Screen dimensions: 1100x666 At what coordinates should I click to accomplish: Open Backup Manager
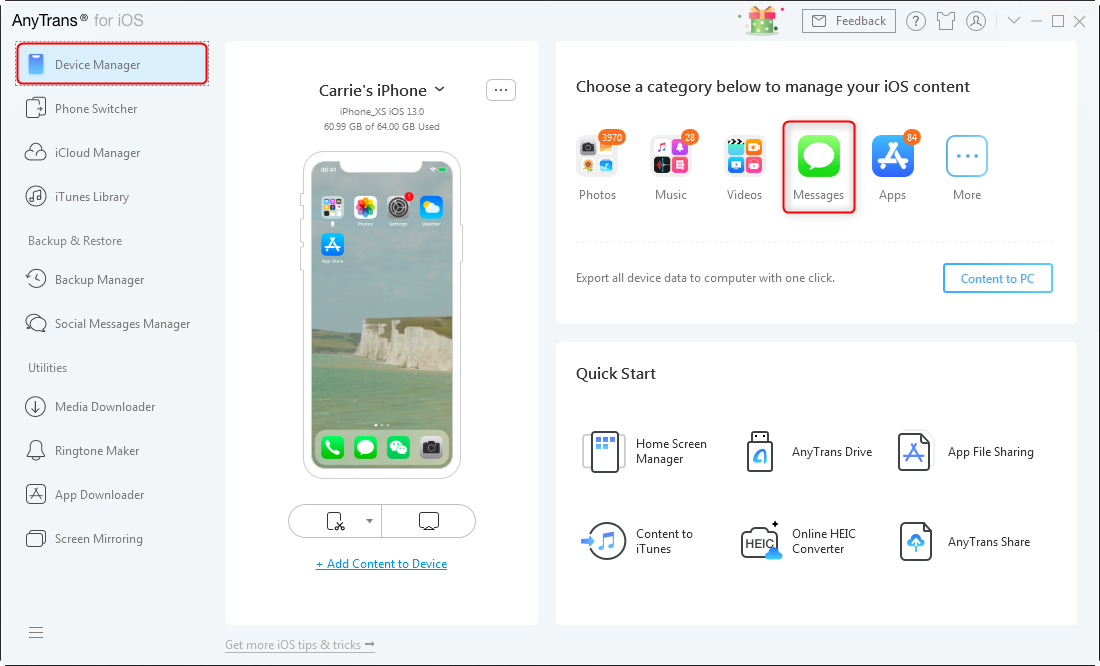point(85,280)
